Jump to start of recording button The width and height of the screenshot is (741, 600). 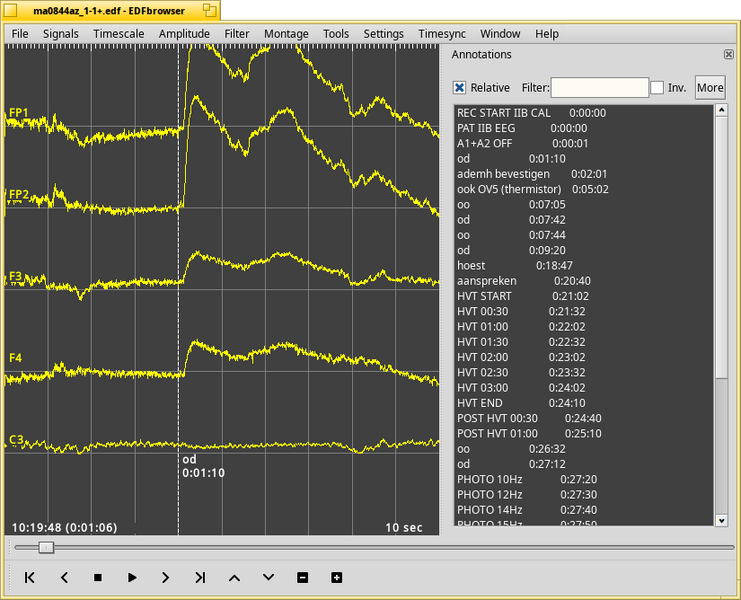point(29,577)
